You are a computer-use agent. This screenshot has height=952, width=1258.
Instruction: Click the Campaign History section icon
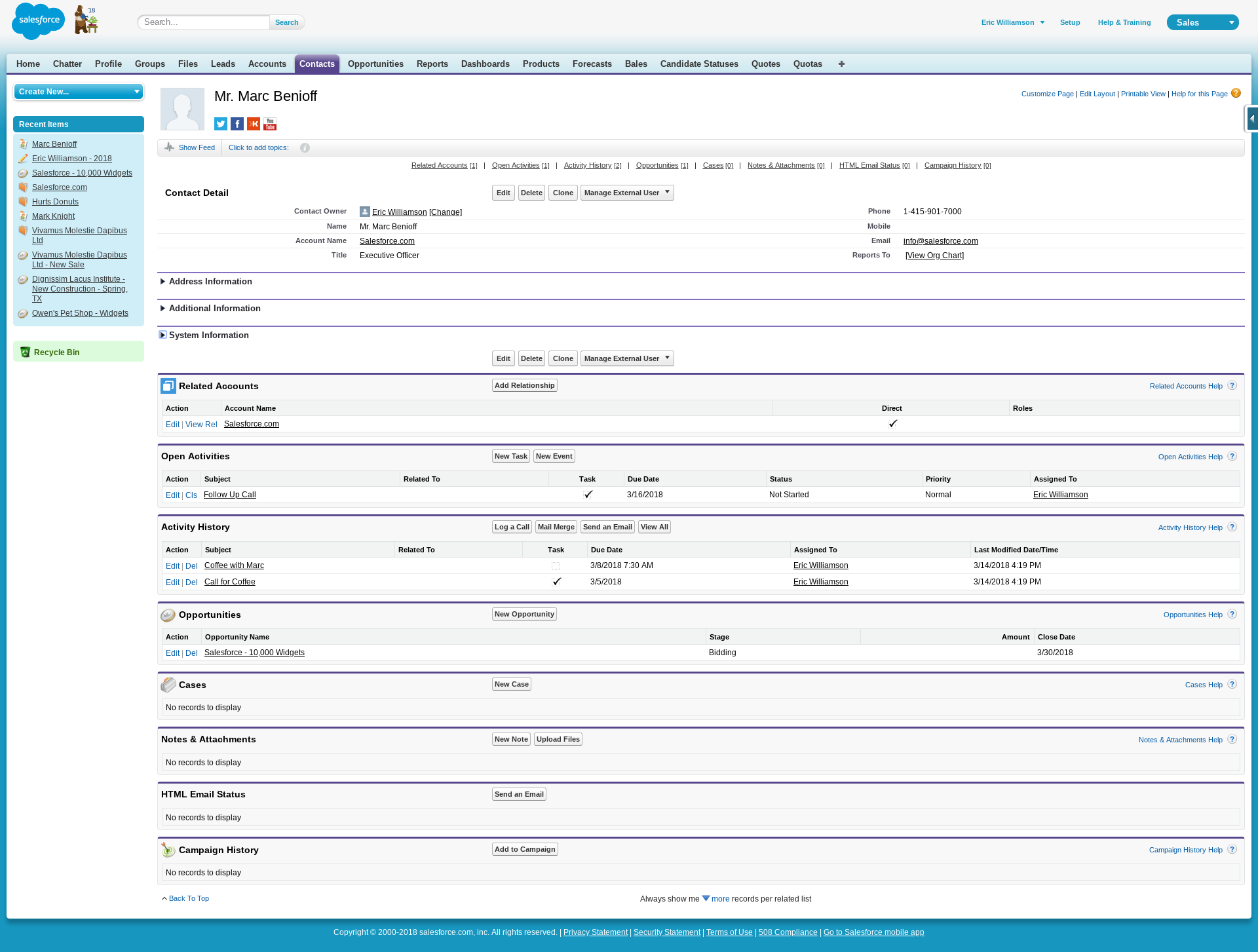pos(168,850)
